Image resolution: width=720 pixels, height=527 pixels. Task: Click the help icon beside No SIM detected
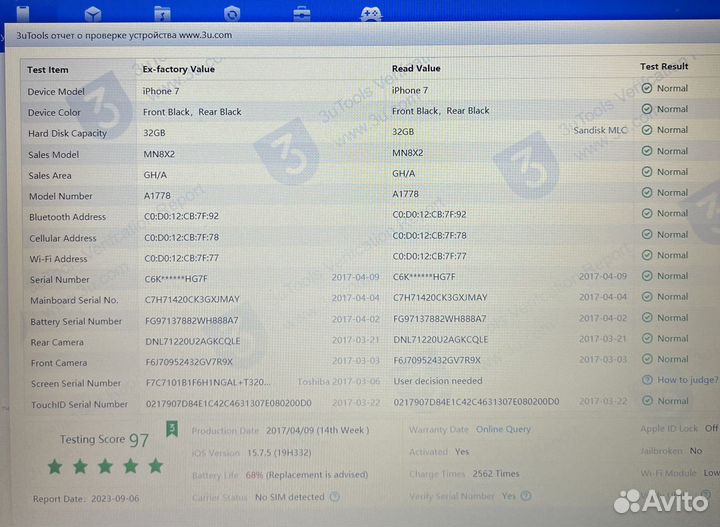(334, 496)
